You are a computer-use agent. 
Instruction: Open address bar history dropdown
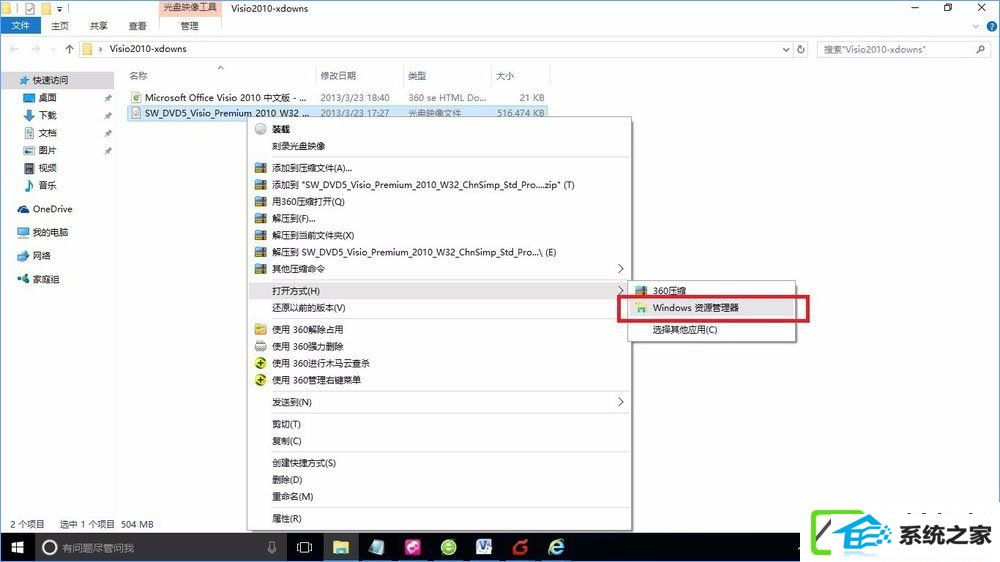[786, 49]
